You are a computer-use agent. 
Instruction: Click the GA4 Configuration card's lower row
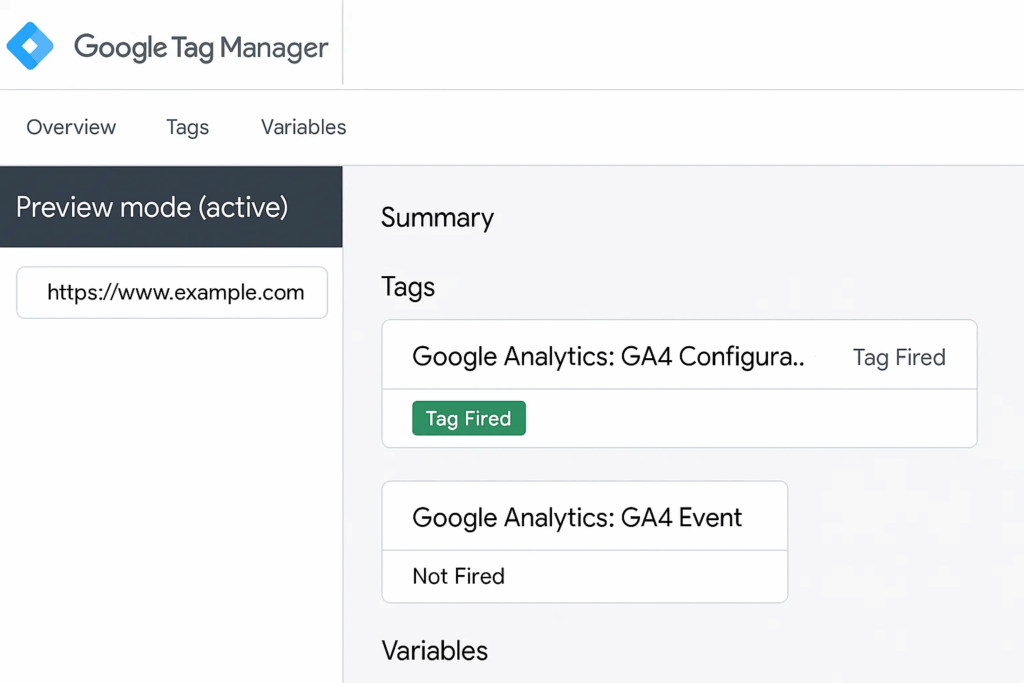[679, 419]
